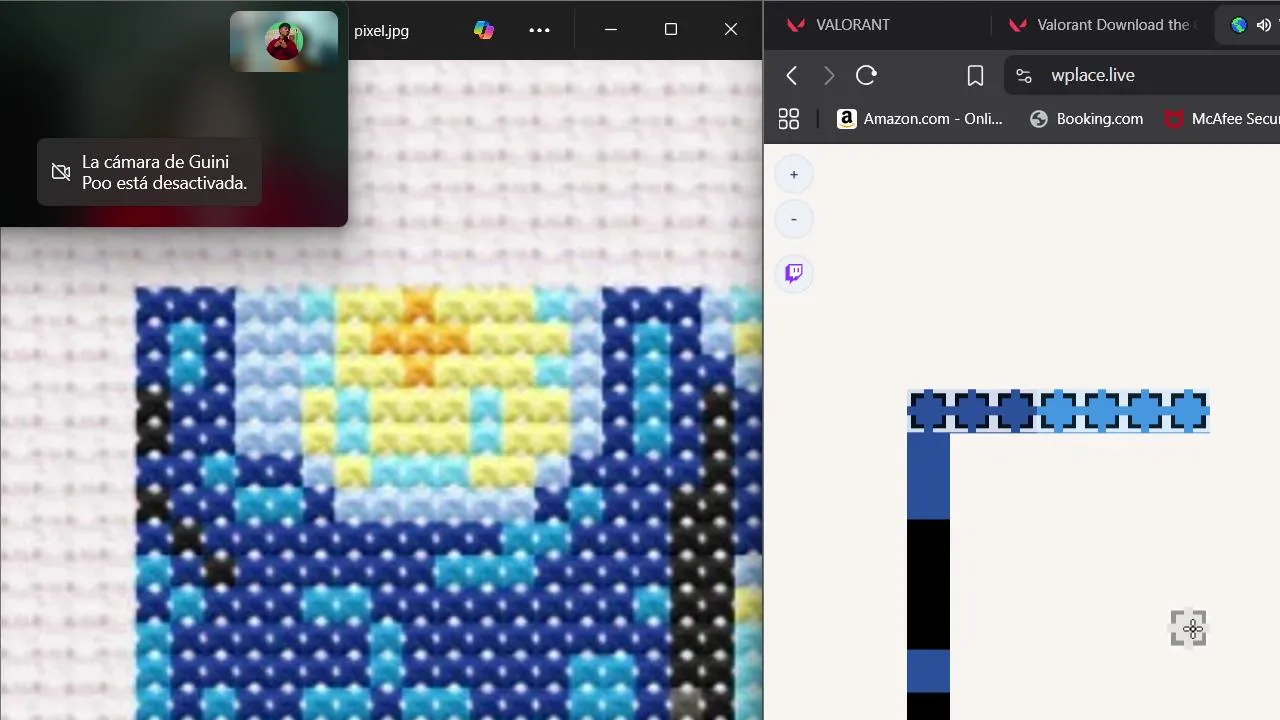Go forward in the browser

[828, 75]
